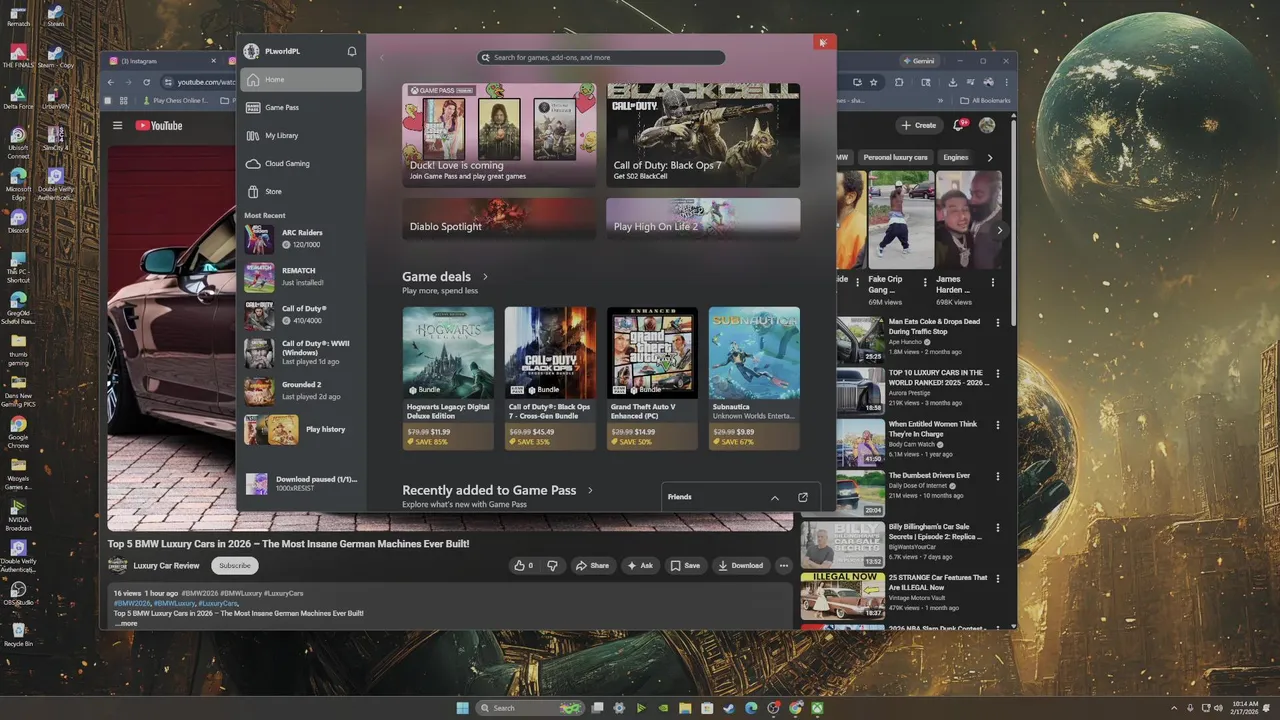Open Call of Duty: WWII (Windows) entry

point(301,352)
